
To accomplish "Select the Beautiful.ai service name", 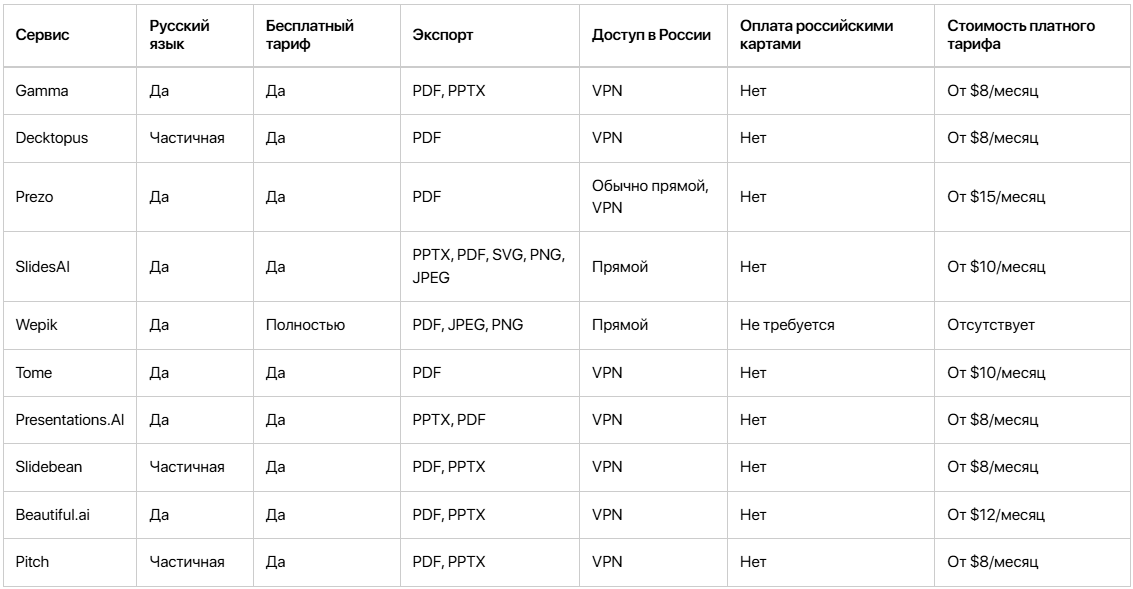I will coord(53,515).
